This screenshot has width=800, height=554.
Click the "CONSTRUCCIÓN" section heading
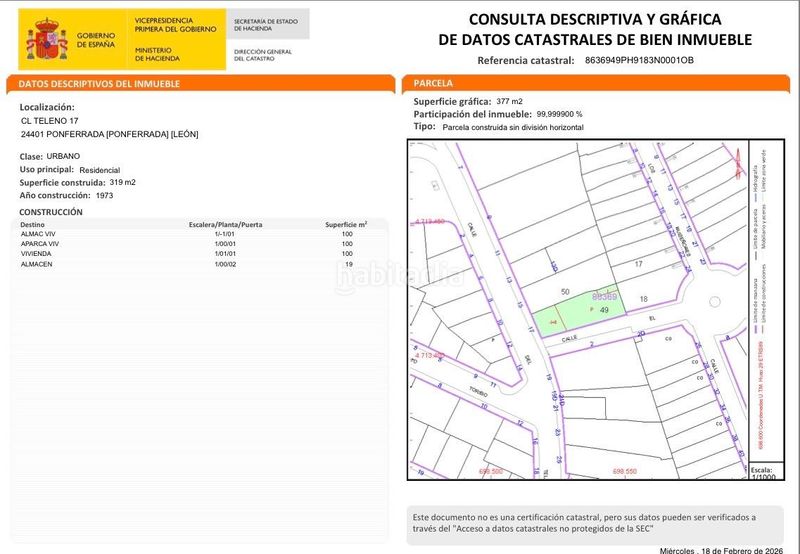point(51,212)
